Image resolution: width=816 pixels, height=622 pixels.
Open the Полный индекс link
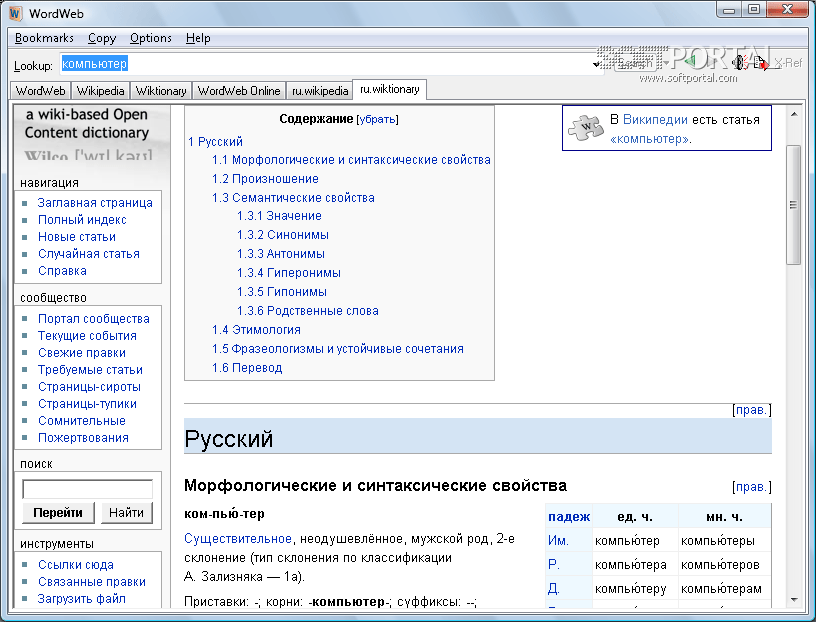(82, 220)
